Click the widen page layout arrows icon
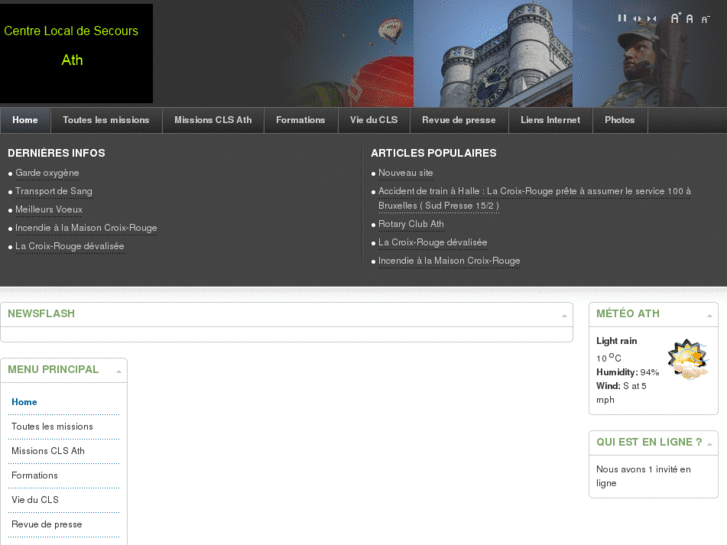 637,19
